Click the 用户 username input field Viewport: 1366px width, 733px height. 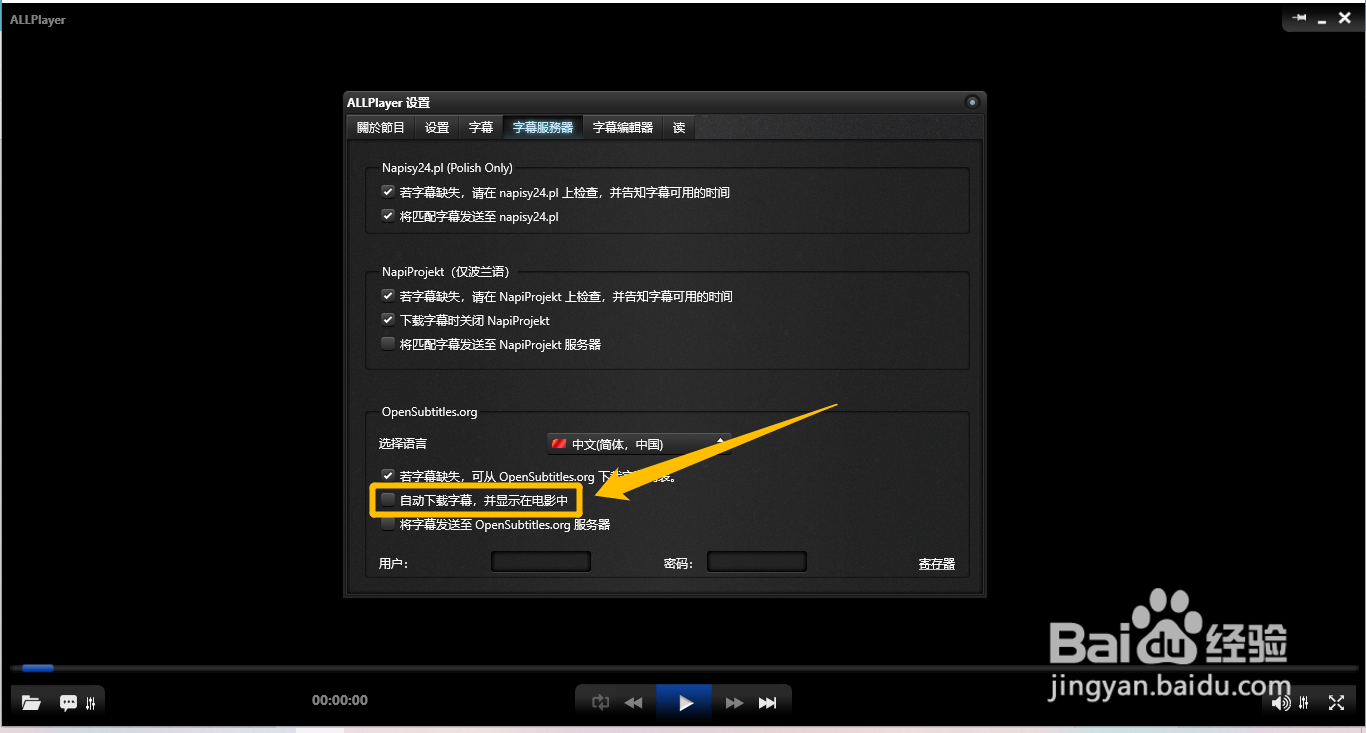click(541, 562)
